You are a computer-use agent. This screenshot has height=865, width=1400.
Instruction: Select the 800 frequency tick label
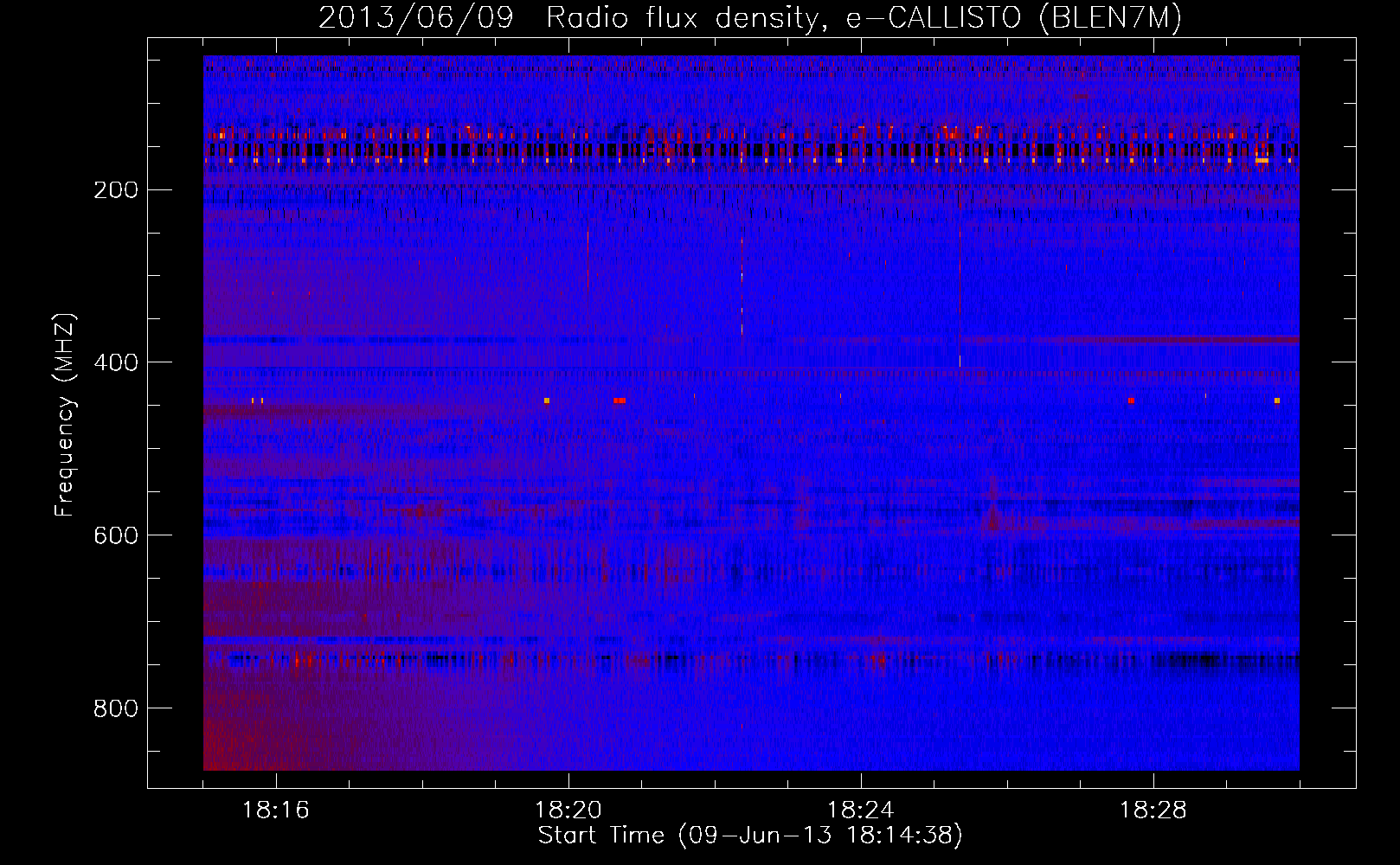pos(116,708)
